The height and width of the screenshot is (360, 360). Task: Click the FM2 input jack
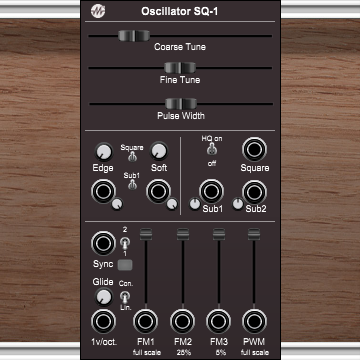182,321
